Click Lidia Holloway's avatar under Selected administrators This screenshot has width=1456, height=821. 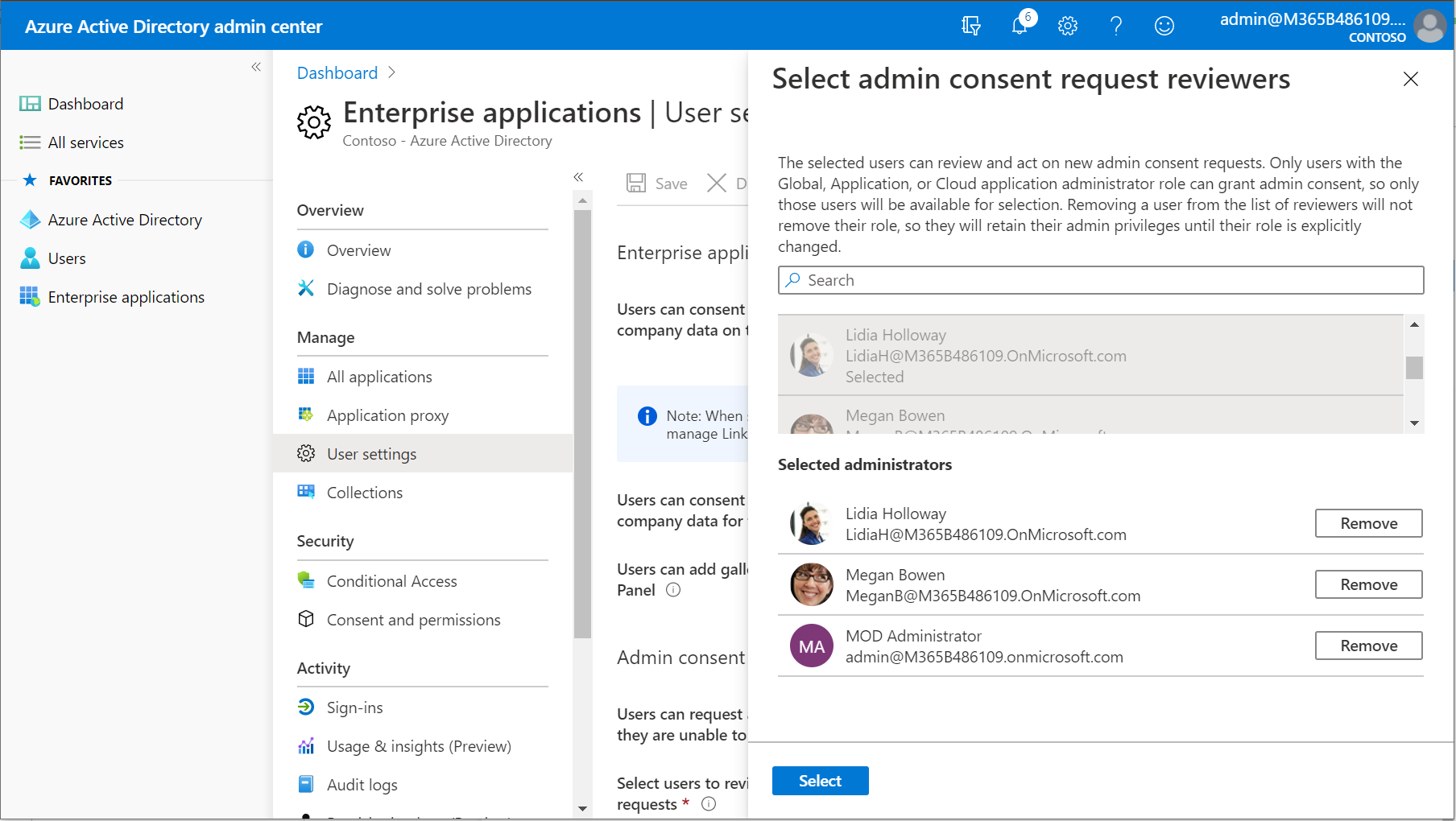(812, 523)
